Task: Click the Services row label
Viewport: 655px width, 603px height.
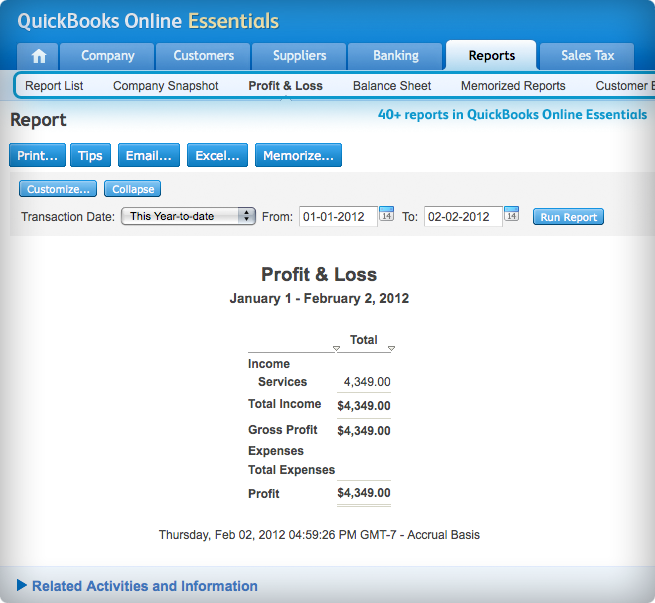Action: pos(282,382)
